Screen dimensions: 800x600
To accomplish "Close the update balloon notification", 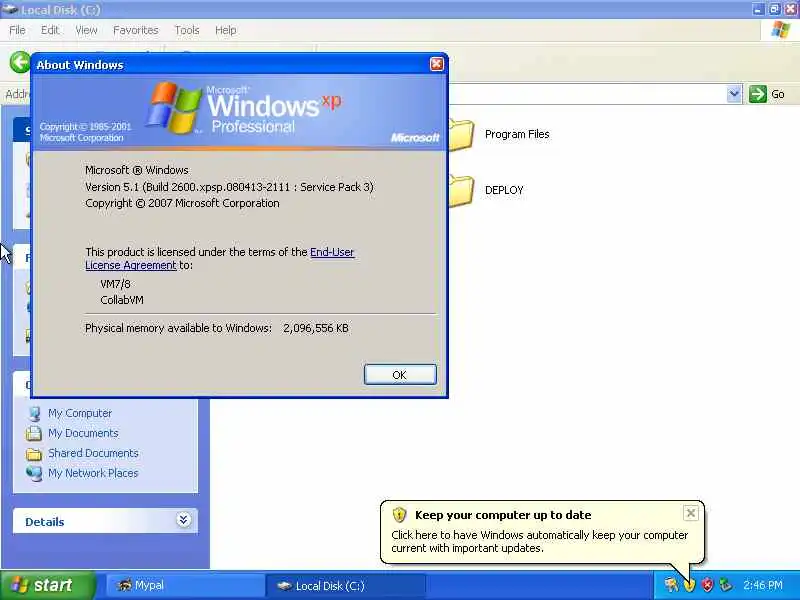I will (690, 513).
